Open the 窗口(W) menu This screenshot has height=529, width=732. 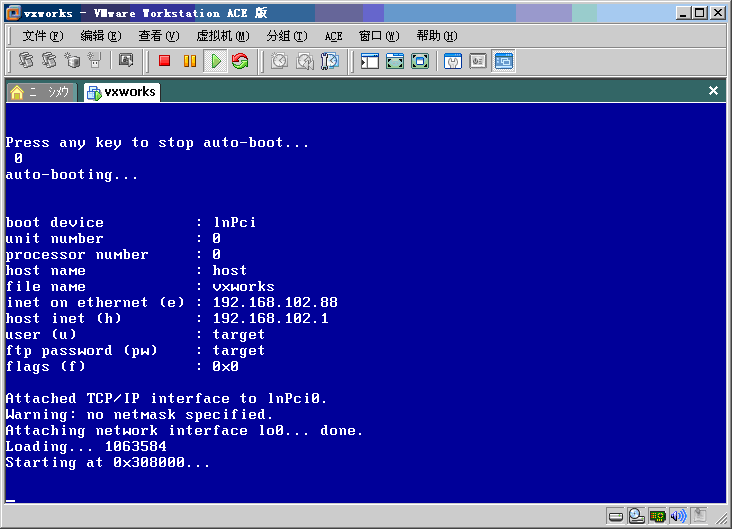(x=379, y=36)
